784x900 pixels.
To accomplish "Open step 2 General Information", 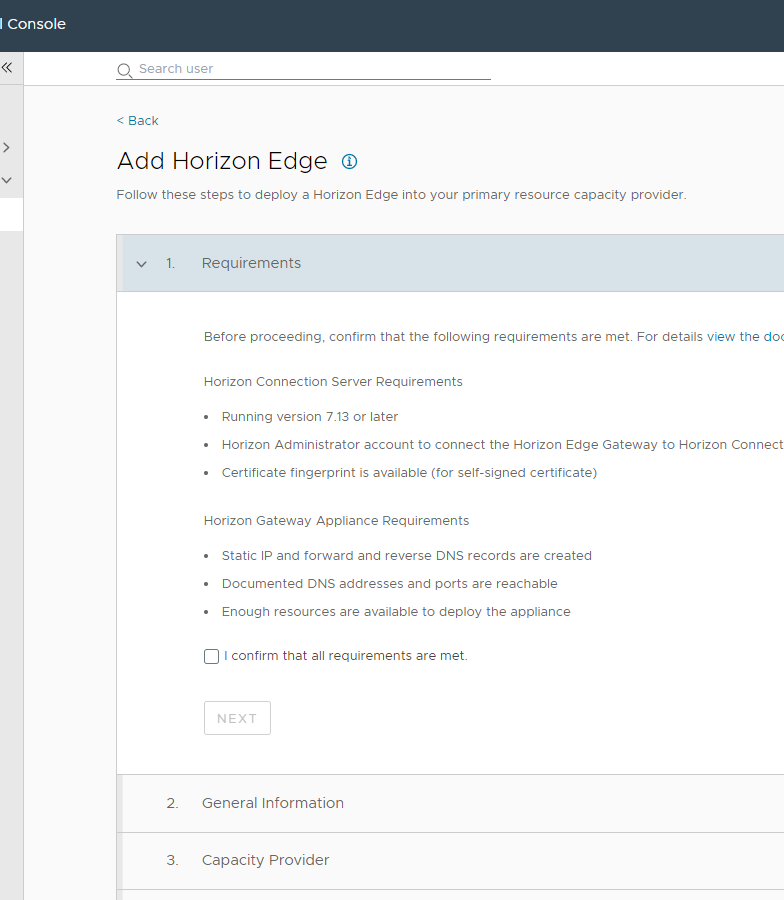I will (451, 803).
